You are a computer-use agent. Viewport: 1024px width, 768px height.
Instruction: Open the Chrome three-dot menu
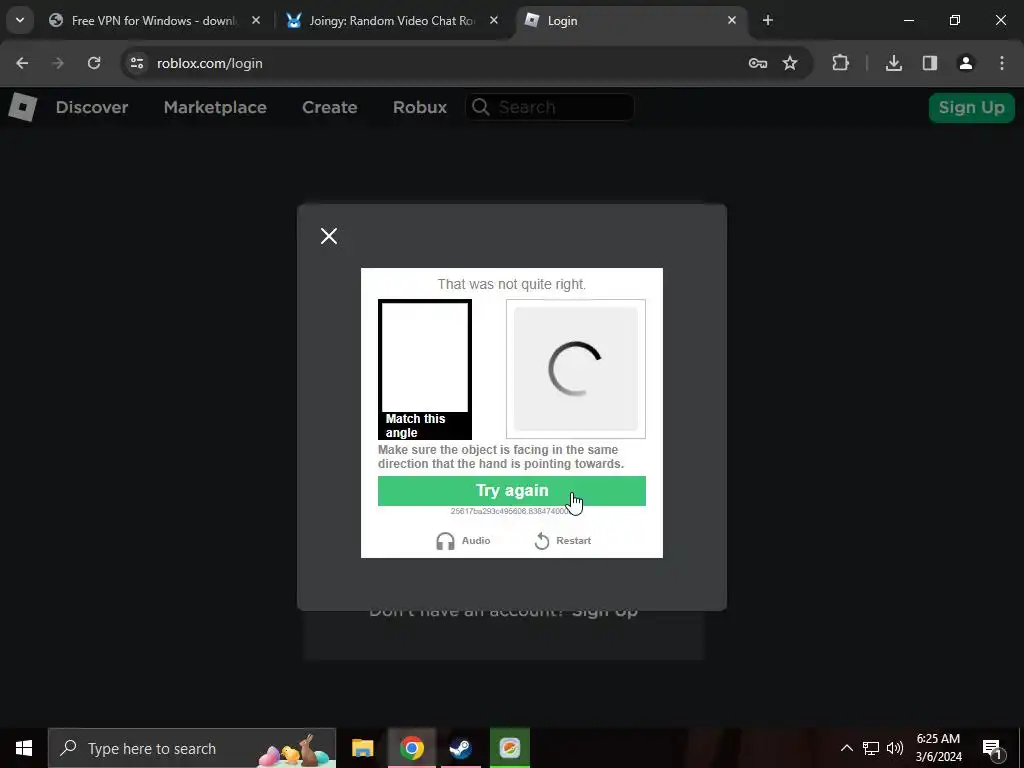(1002, 63)
